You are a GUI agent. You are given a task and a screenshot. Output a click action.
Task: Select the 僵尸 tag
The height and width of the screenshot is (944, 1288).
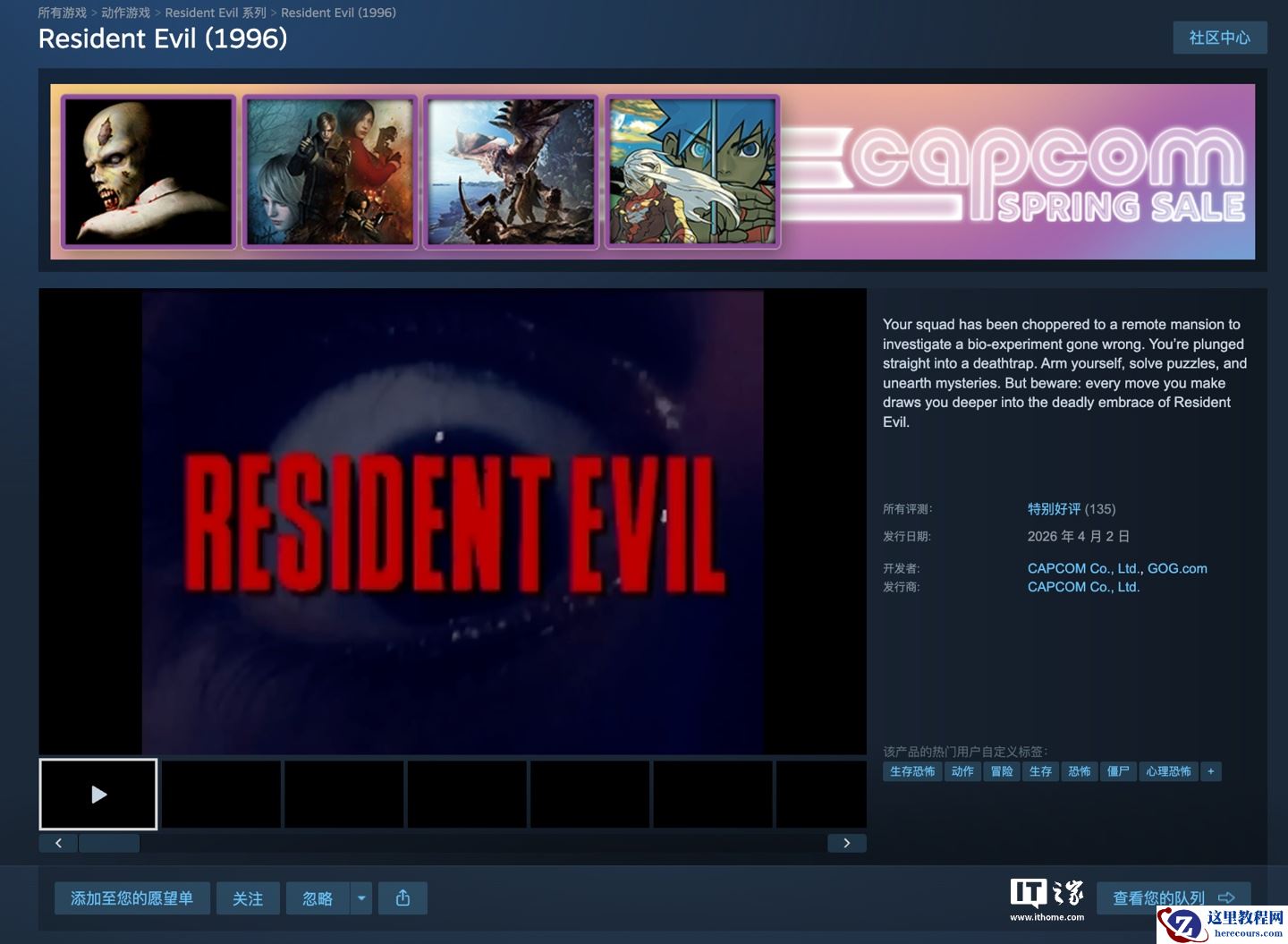coord(1118,771)
